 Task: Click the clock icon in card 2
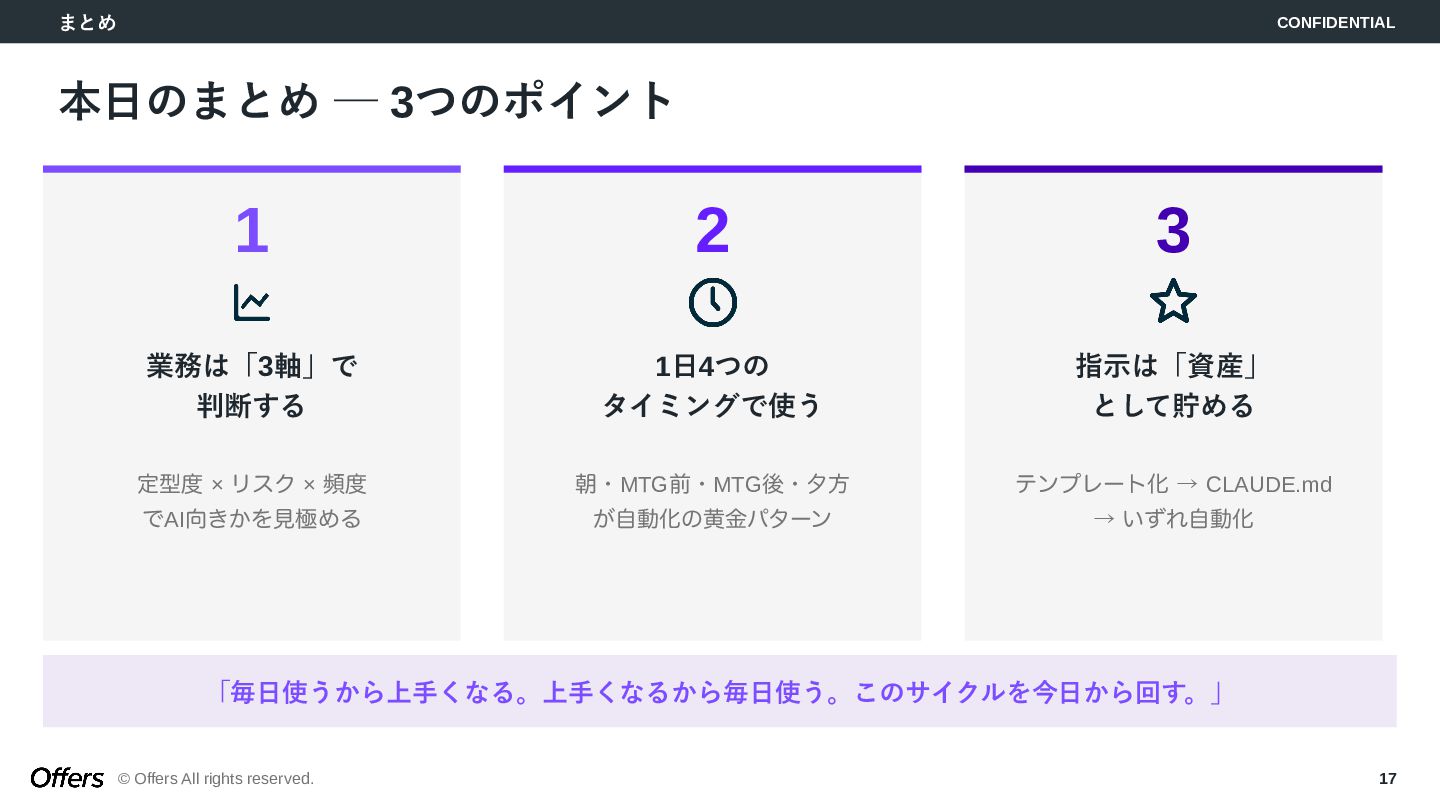pyautogui.click(x=713, y=302)
